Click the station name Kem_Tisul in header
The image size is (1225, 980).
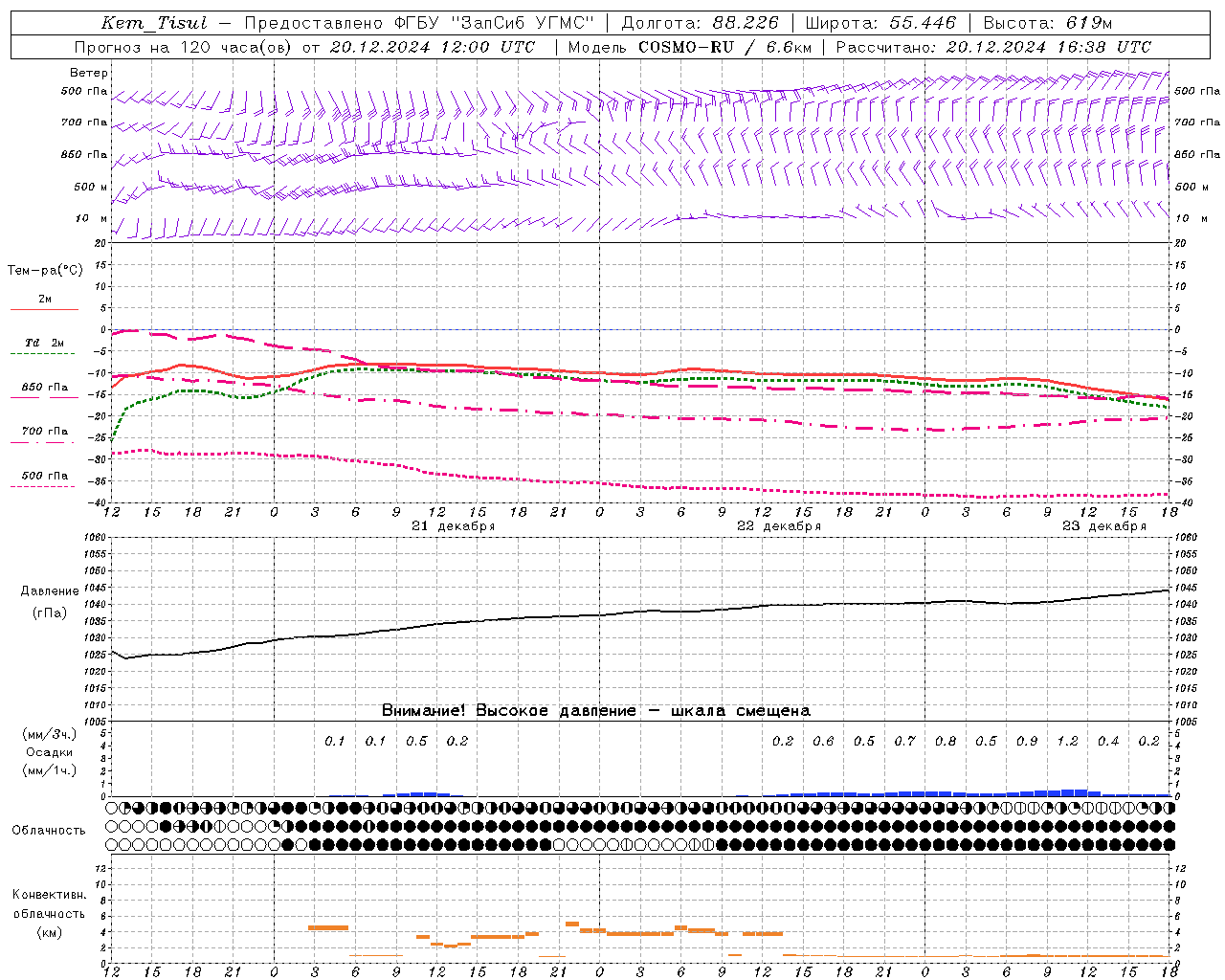153,23
